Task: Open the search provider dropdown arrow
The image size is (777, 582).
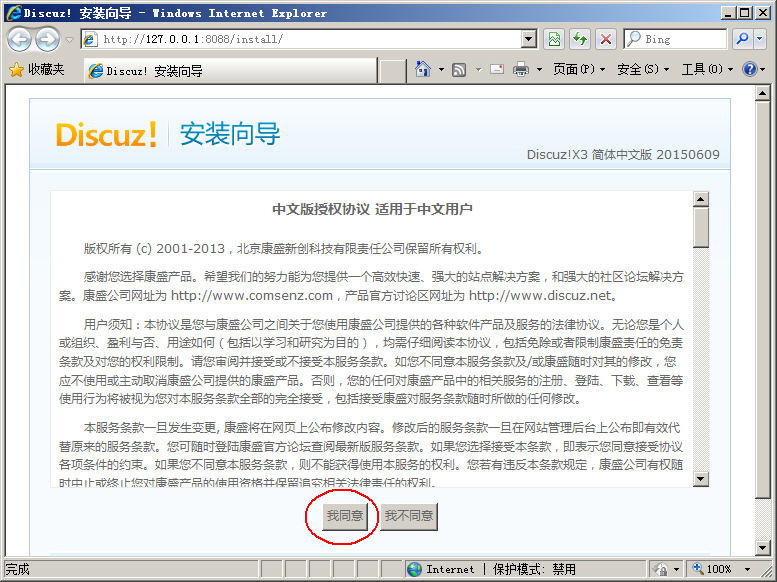Action: [x=760, y=39]
